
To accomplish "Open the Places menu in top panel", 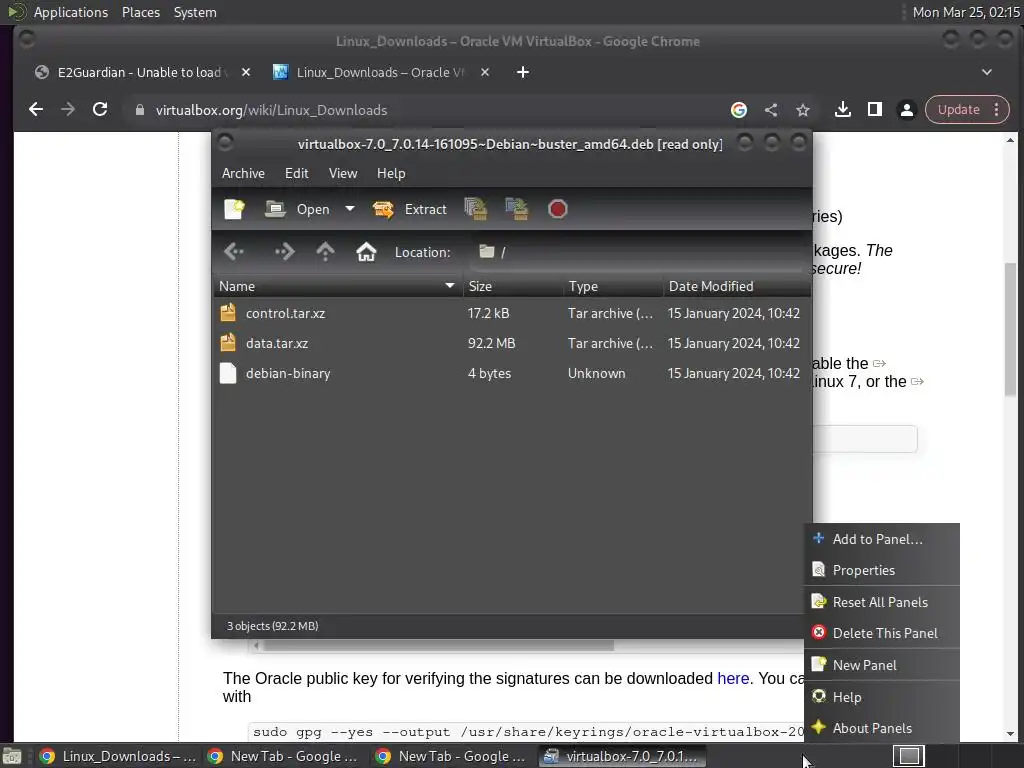I will pos(140,12).
